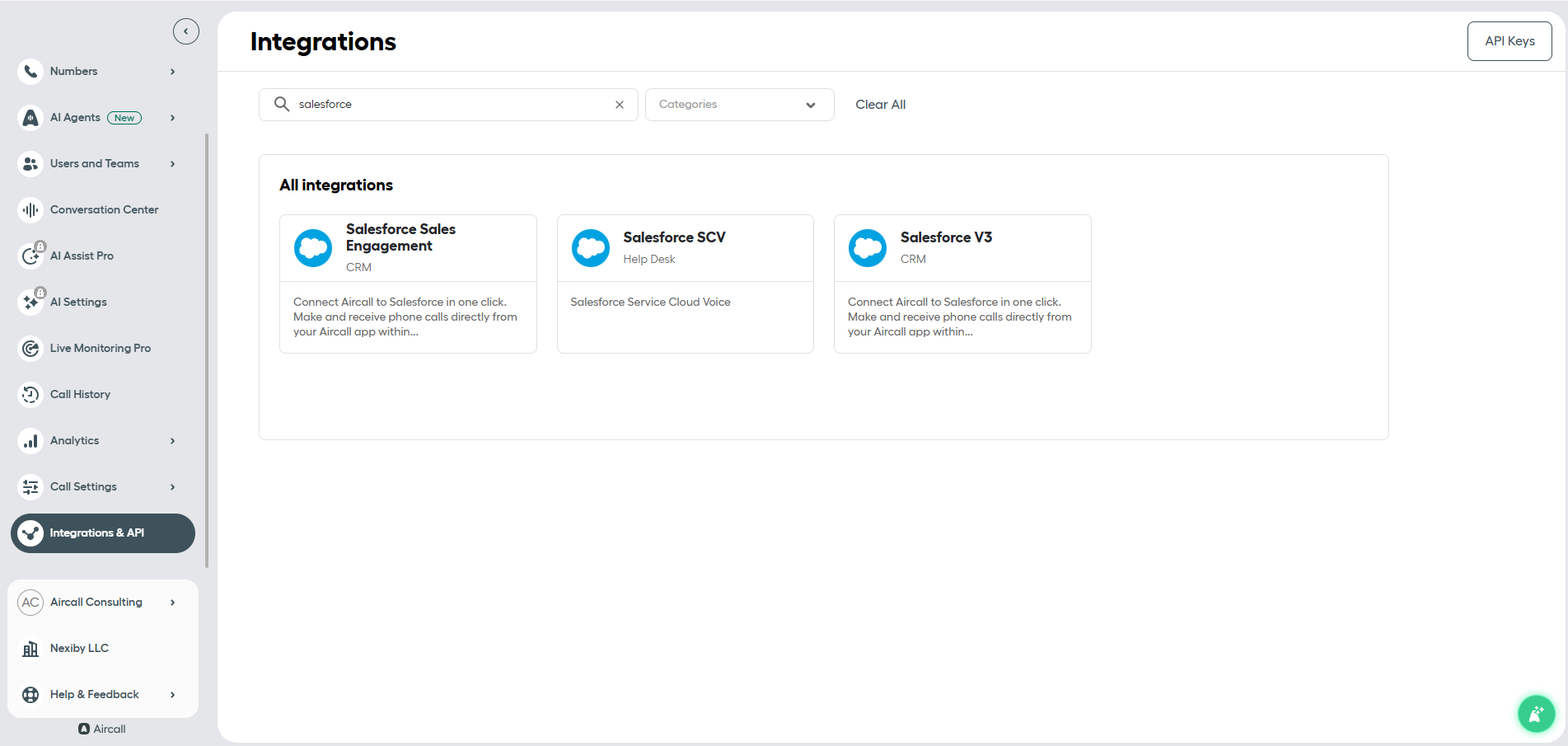
Task: Expand the Call Settings chevron
Action: 172,487
